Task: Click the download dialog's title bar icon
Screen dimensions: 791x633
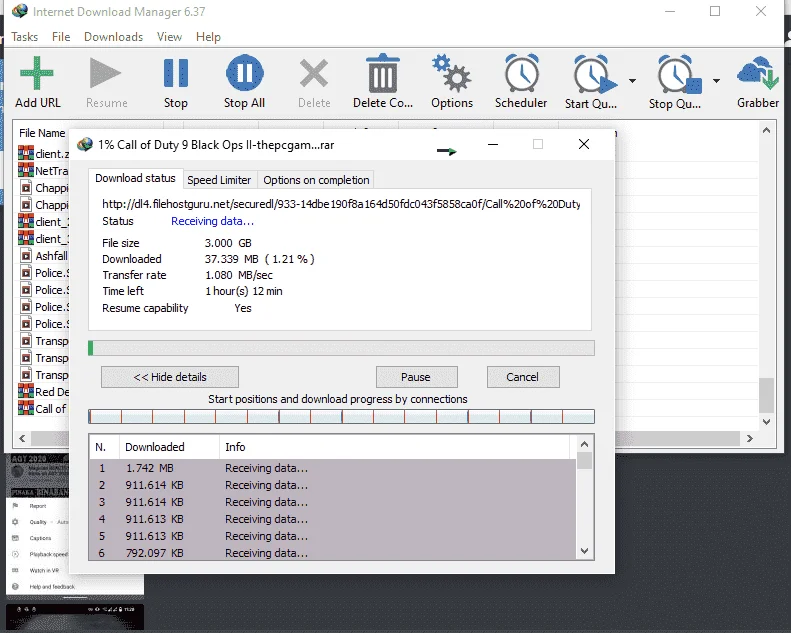Action: pos(85,144)
